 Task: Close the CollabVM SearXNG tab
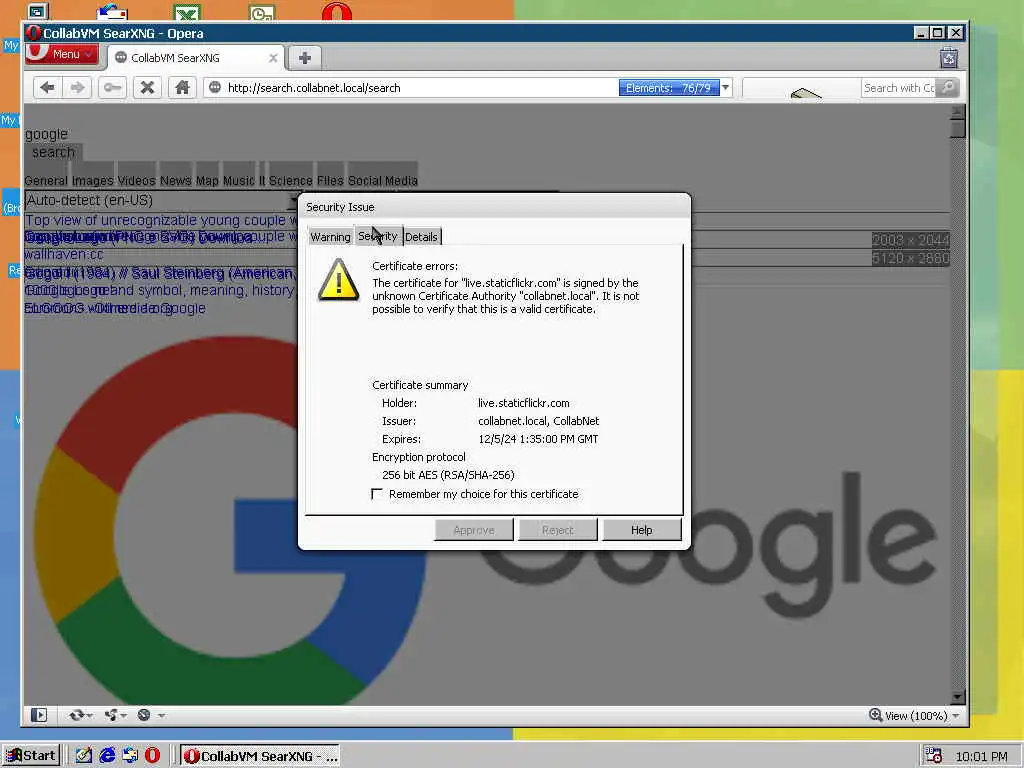pyautogui.click(x=273, y=58)
